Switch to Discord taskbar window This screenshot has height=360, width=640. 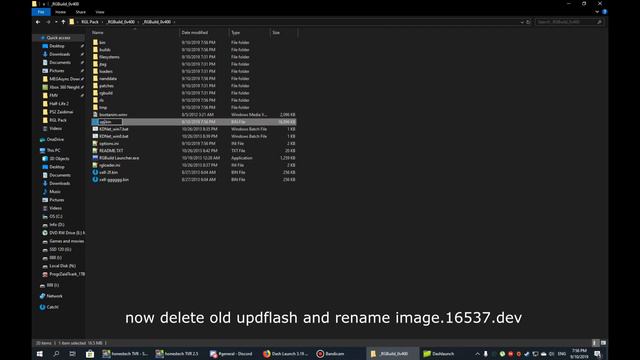(231, 354)
